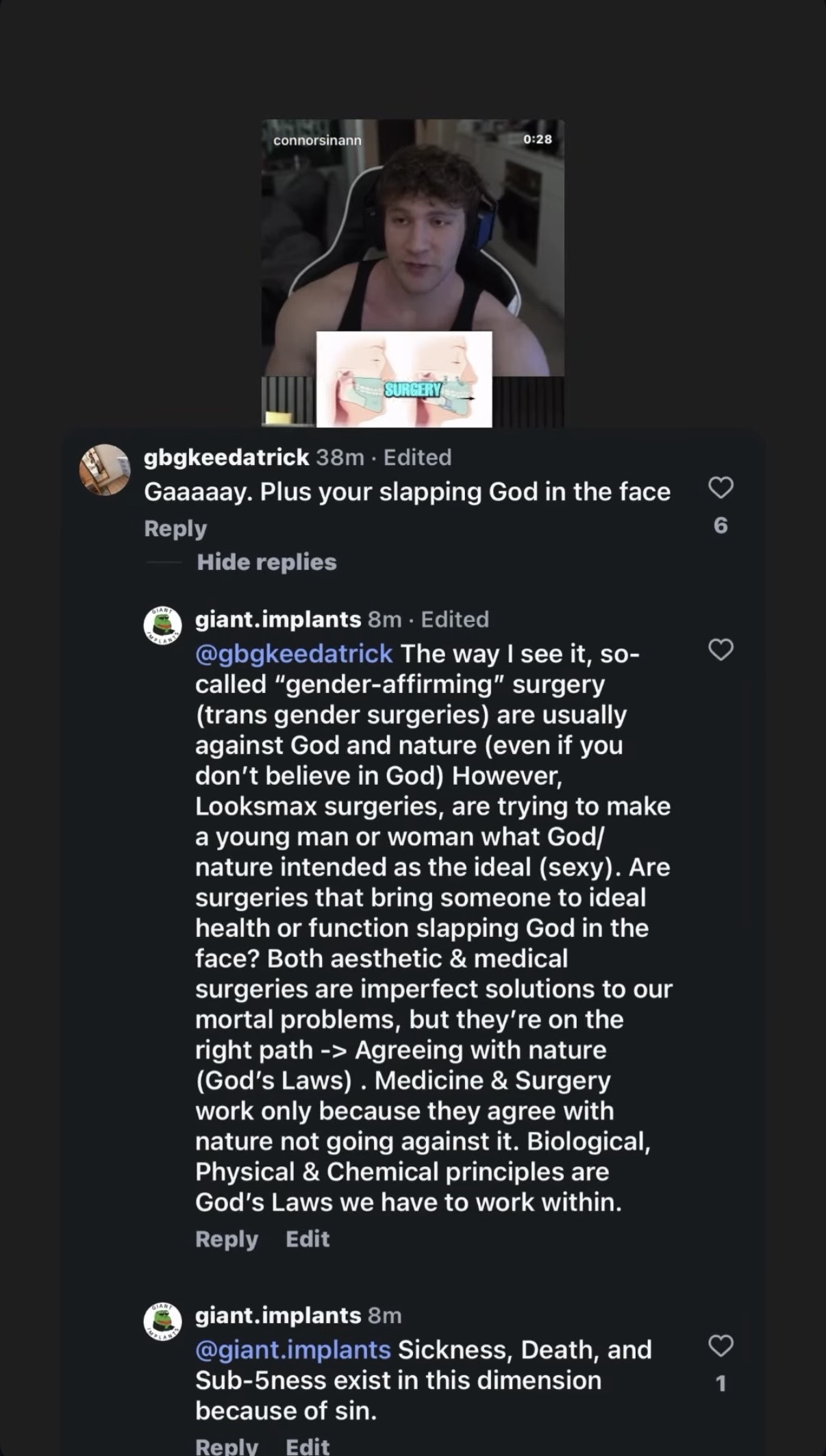Open giant.implants frog avatar on long reply
Image resolution: width=826 pixels, height=1456 pixels.
[x=162, y=625]
